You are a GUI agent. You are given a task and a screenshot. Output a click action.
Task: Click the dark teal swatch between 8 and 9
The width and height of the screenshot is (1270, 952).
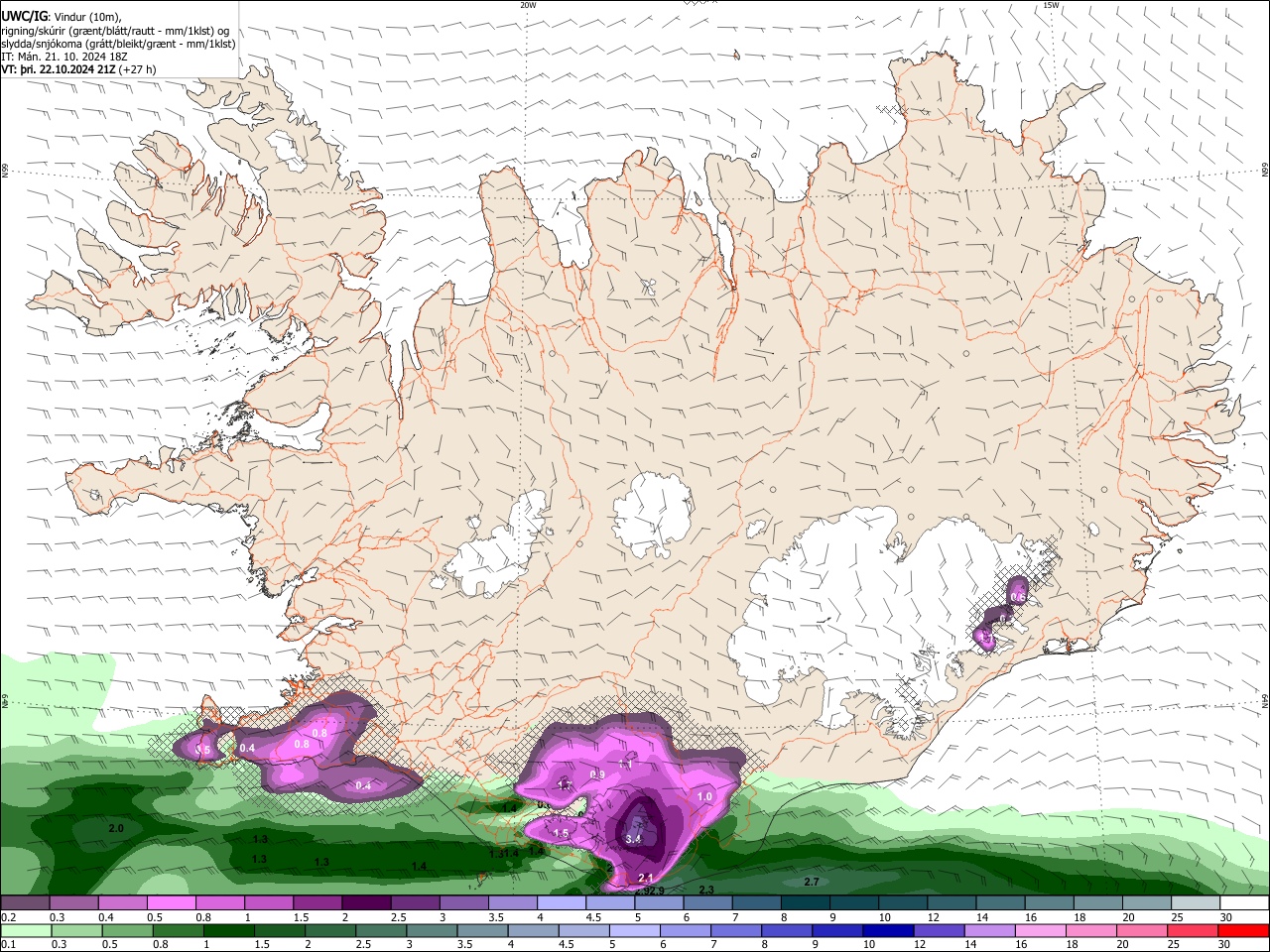click(x=804, y=902)
